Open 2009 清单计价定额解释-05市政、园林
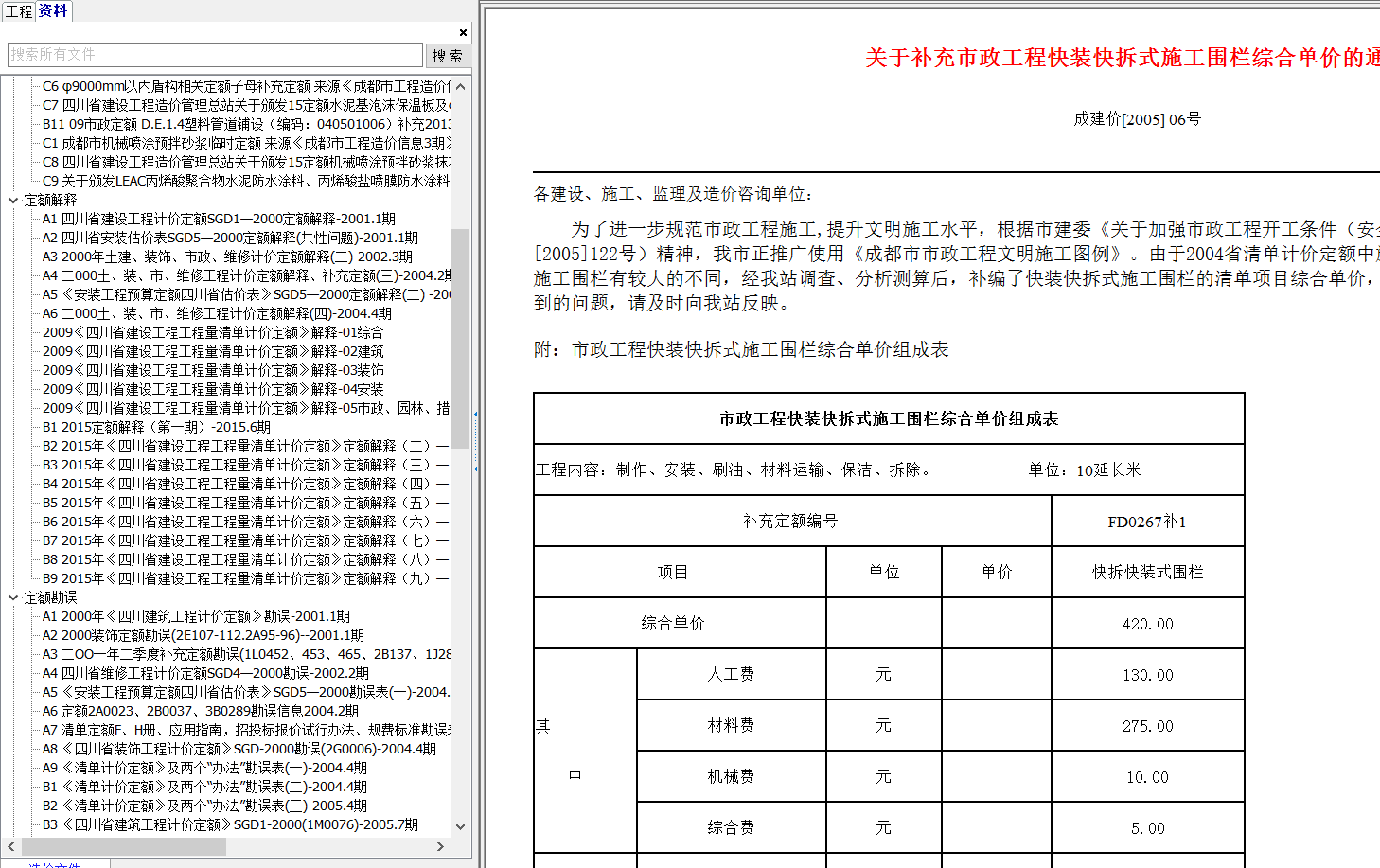The width and height of the screenshot is (1380, 868). 246,408
